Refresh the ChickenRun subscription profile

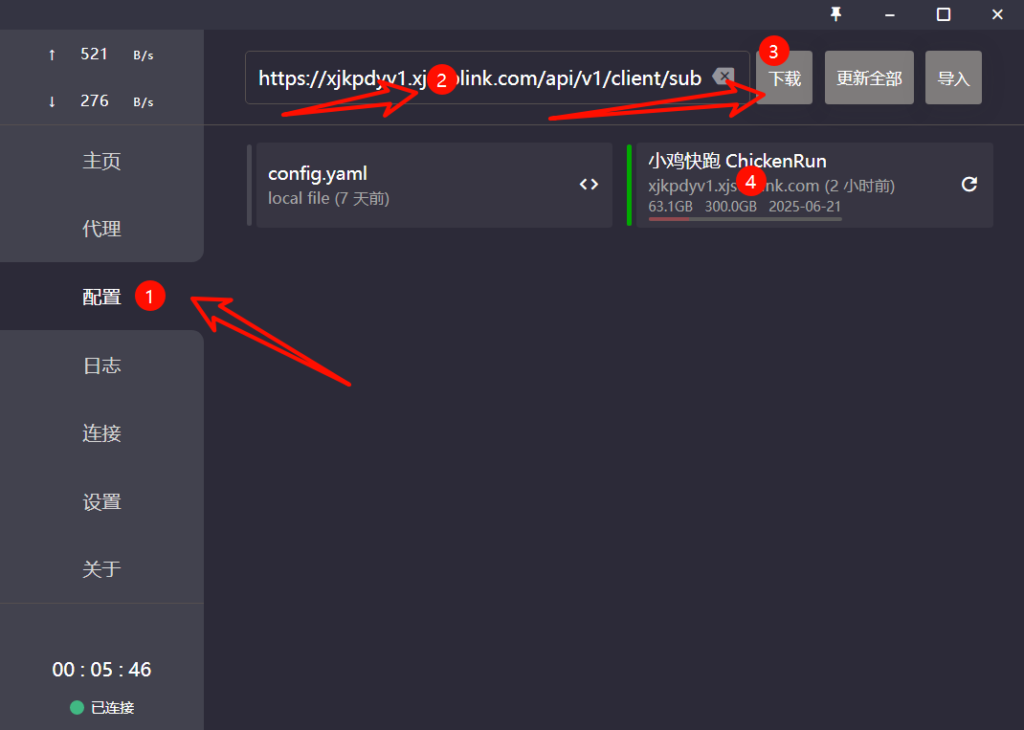tap(968, 184)
